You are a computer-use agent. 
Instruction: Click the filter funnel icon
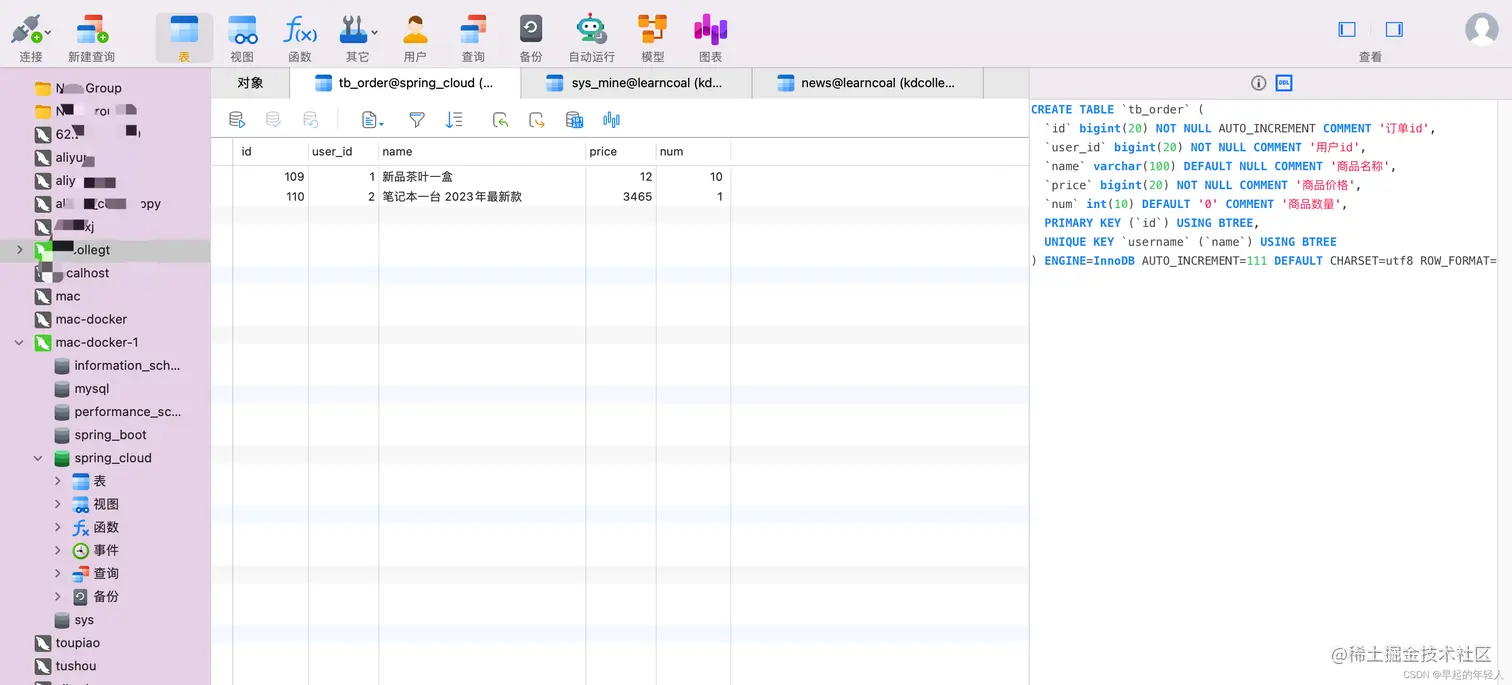click(x=417, y=120)
